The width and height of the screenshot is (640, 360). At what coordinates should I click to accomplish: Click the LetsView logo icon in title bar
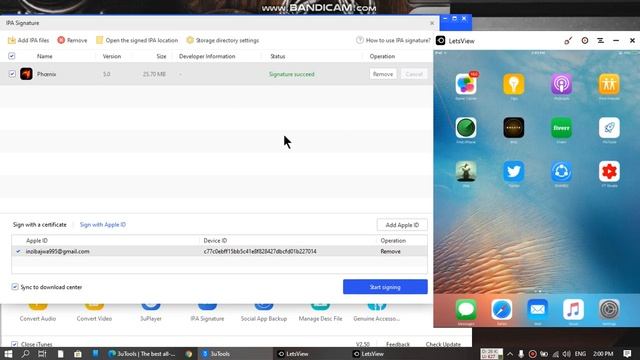441,41
